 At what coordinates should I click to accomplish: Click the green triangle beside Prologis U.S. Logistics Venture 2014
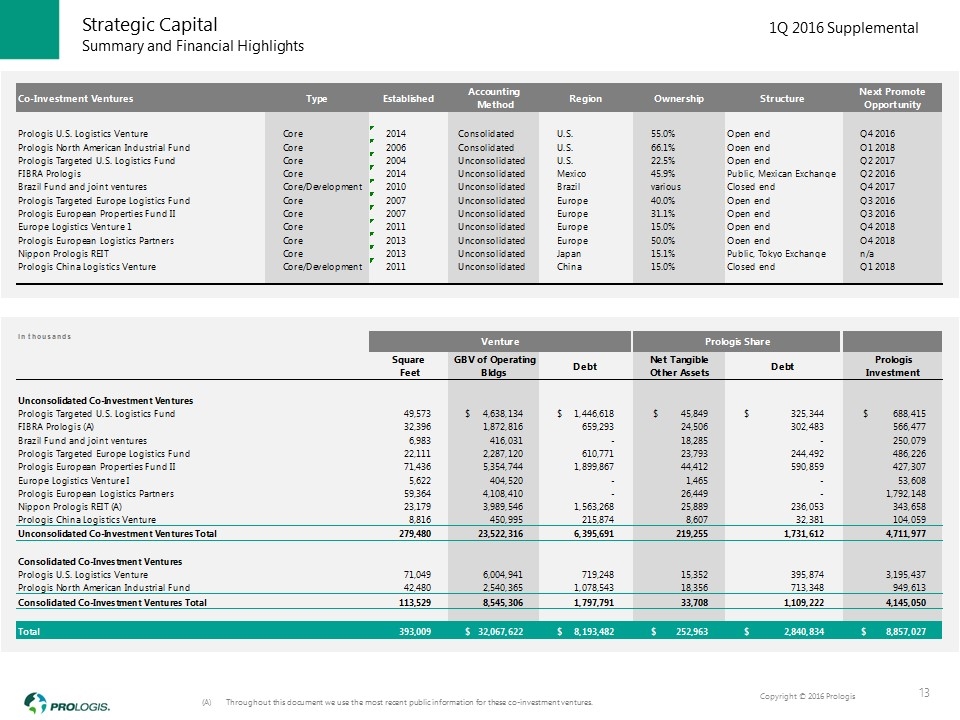372,129
